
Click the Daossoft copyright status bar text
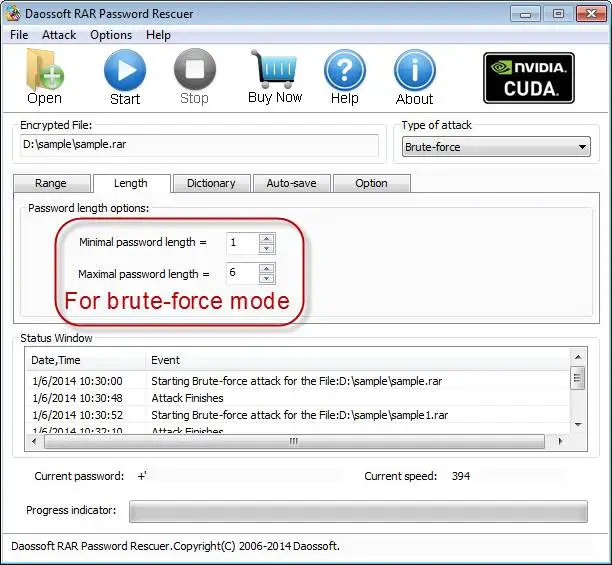[x=175, y=546]
